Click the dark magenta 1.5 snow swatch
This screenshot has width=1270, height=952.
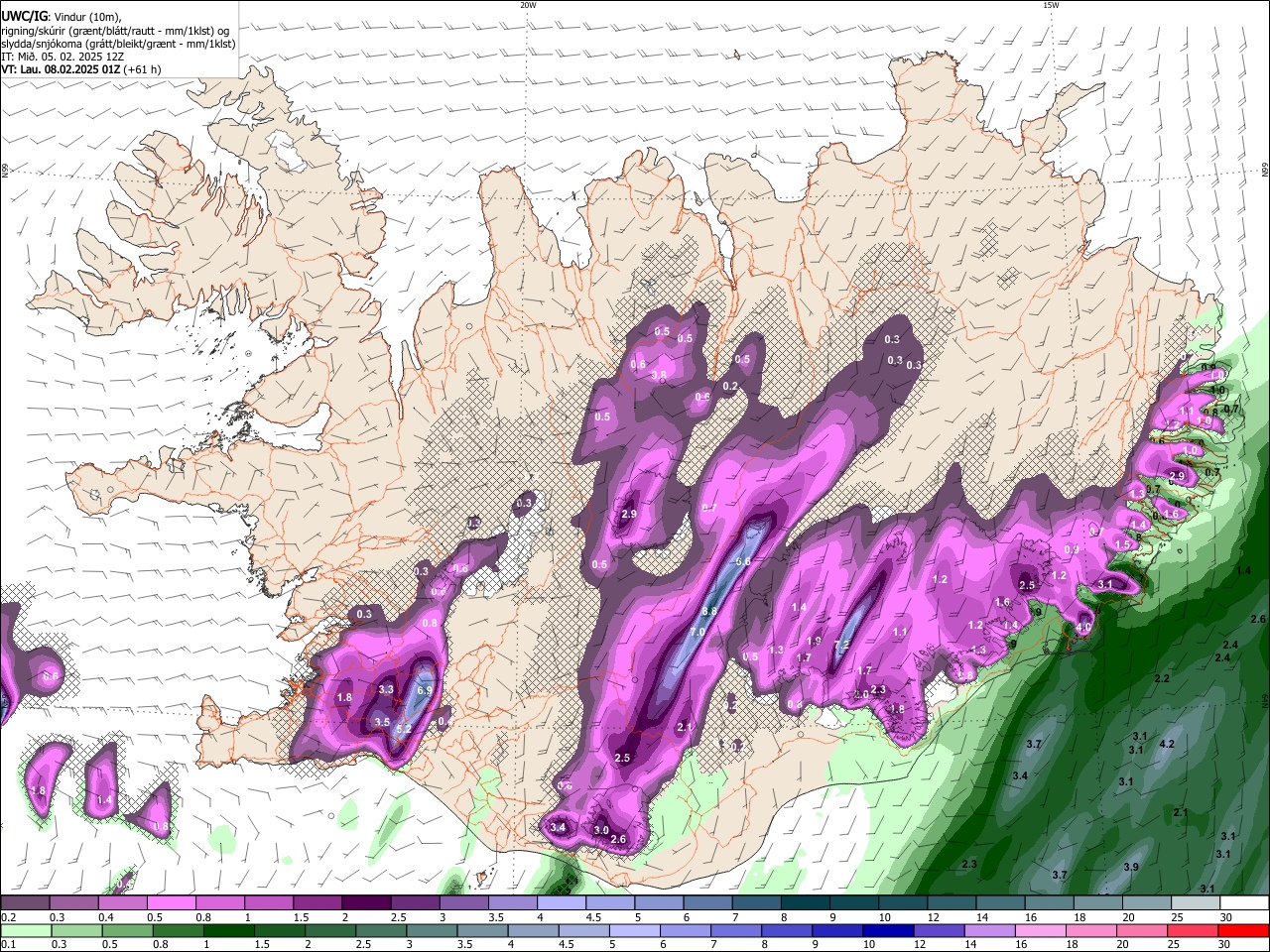coord(317,903)
